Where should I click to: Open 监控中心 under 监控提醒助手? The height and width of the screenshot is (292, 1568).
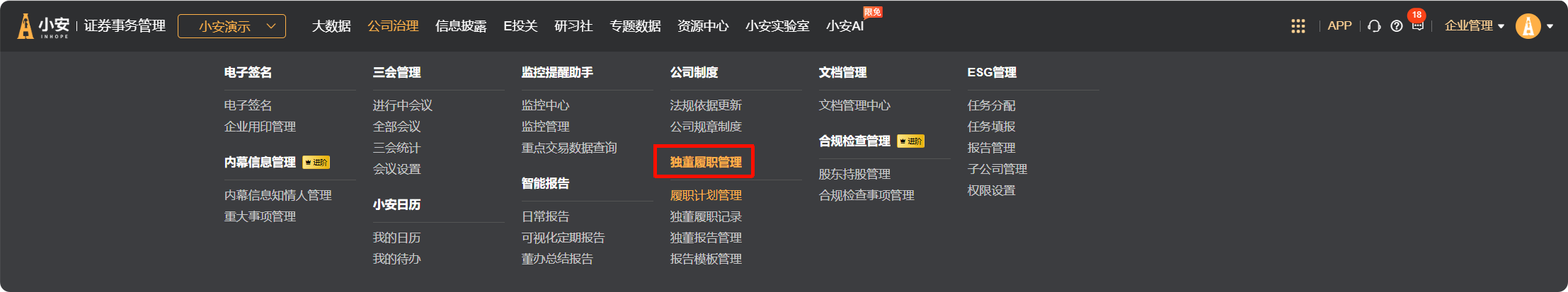tap(545, 105)
